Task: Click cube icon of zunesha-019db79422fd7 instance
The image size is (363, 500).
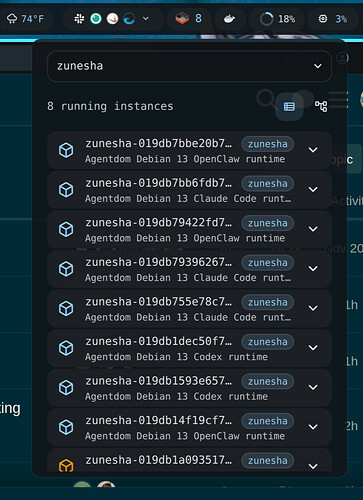Action: (66, 230)
